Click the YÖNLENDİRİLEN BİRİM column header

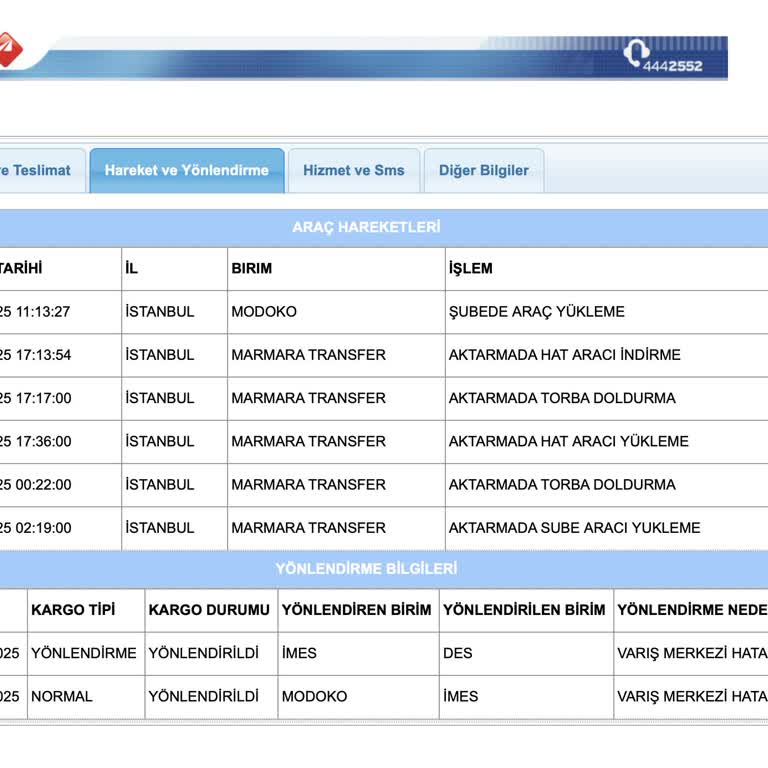tap(524, 610)
